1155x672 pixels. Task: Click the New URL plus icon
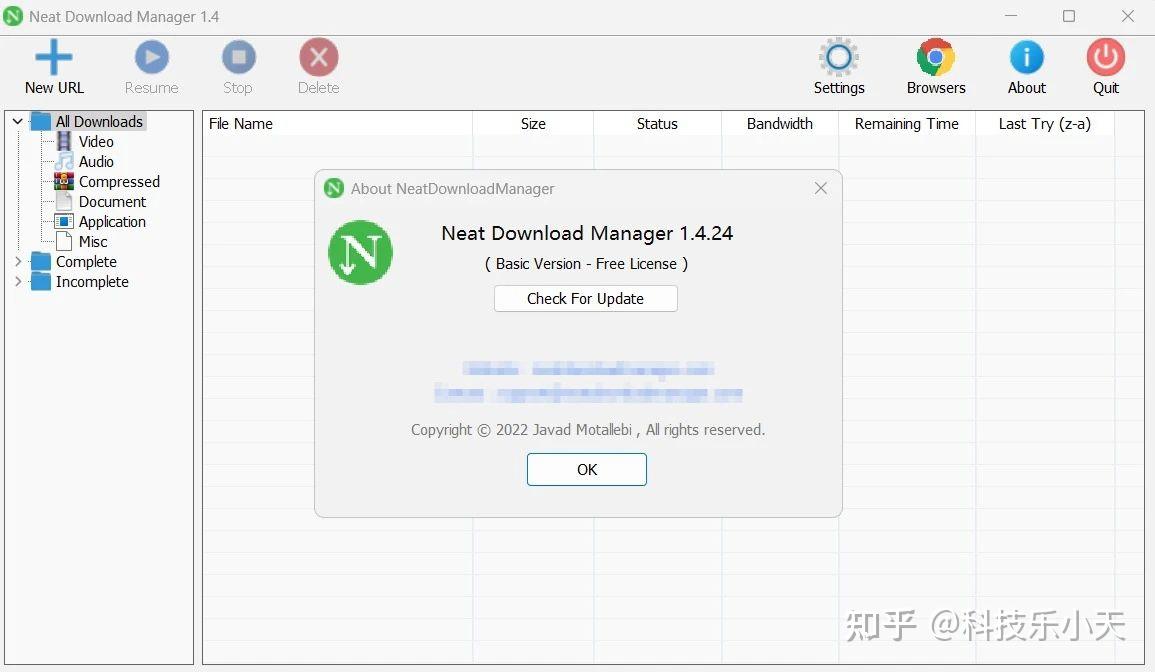coord(54,57)
